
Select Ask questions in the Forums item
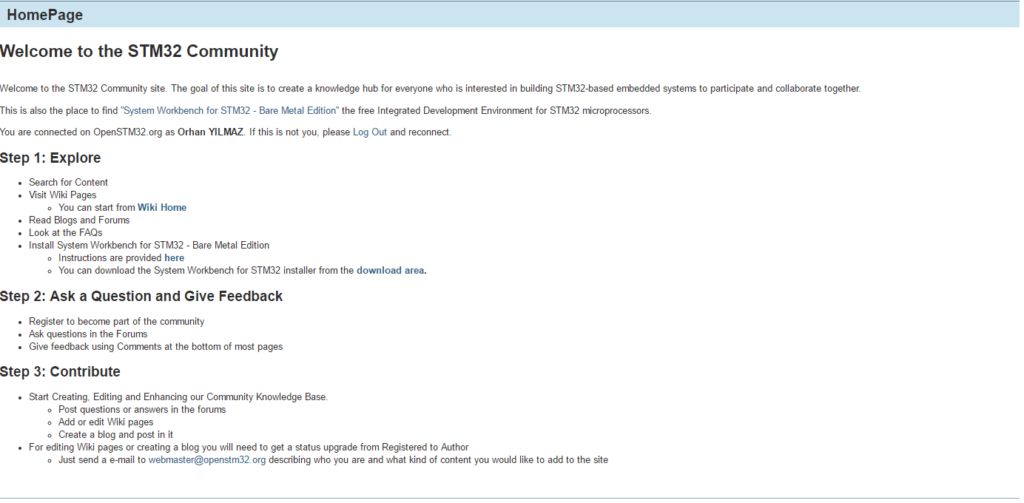(88, 334)
